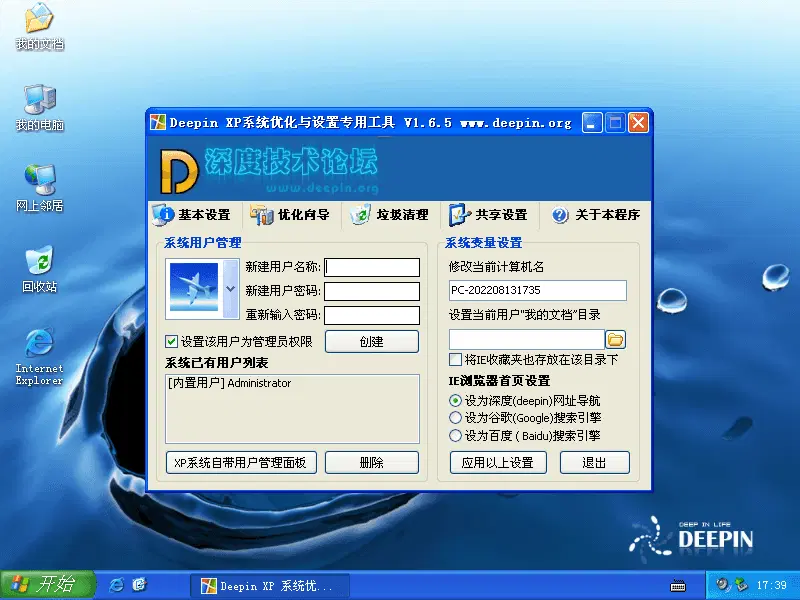This screenshot has width=800, height=600.
Task: Select 设为百度(Baidu)搜索引擎 option
Action: (453, 434)
